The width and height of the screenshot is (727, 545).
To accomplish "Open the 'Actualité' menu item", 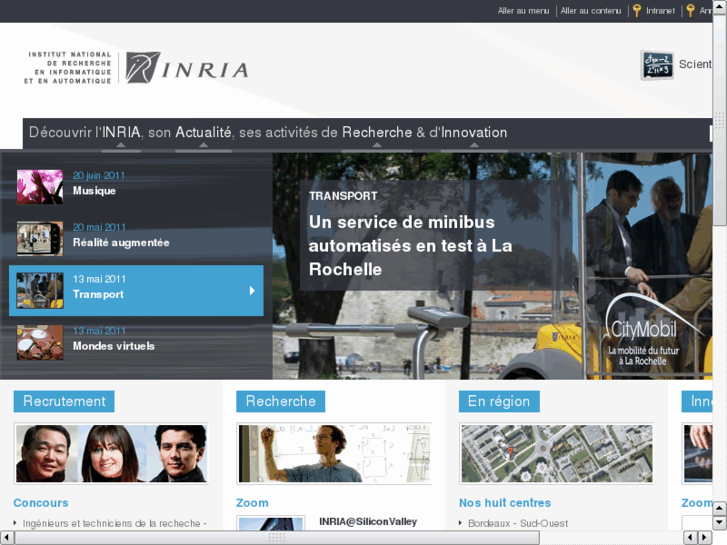I will [x=203, y=133].
